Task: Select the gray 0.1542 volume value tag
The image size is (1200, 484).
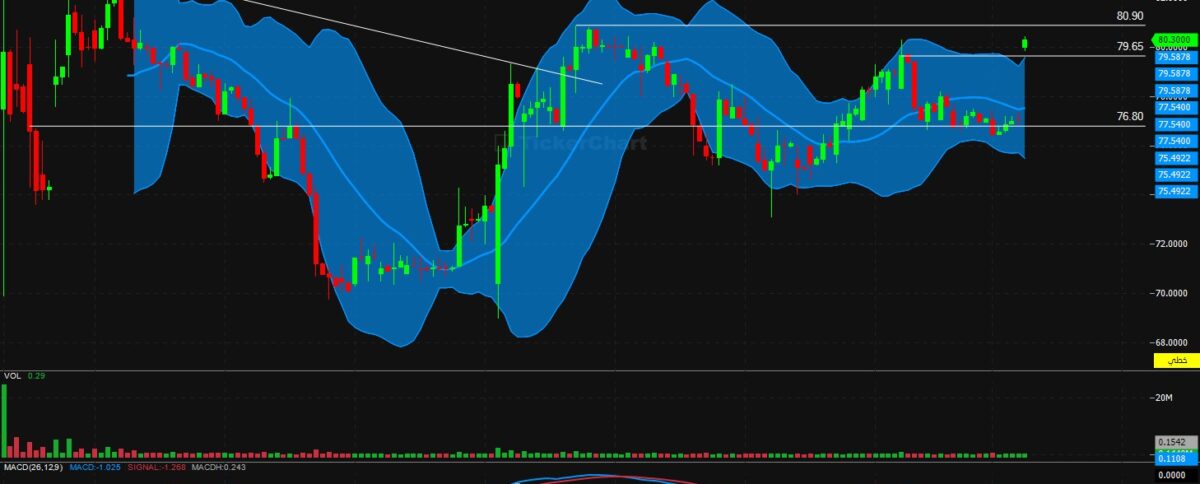Action: coord(1171,441)
